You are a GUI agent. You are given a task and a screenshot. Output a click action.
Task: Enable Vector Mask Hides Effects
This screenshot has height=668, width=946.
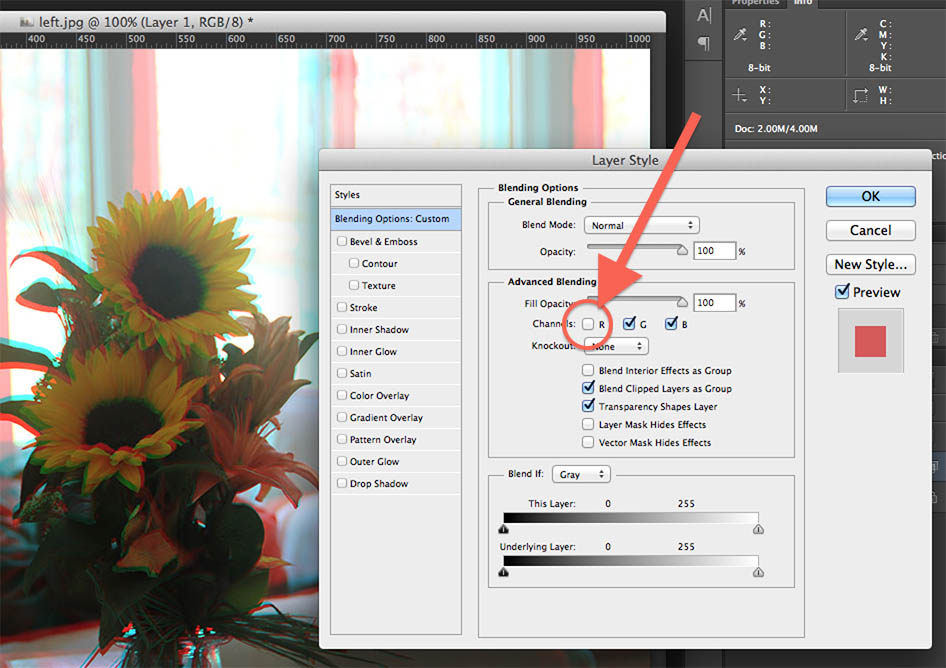(588, 442)
